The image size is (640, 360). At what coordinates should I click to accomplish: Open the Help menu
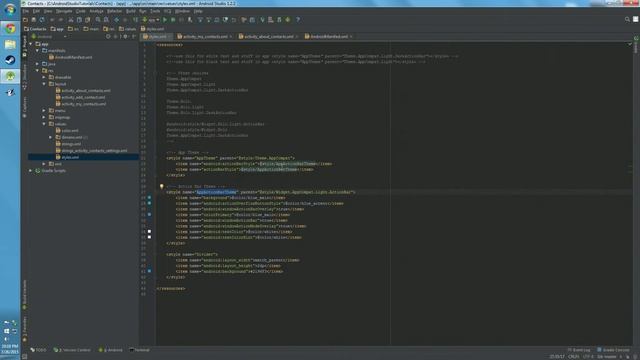(x=198, y=11)
